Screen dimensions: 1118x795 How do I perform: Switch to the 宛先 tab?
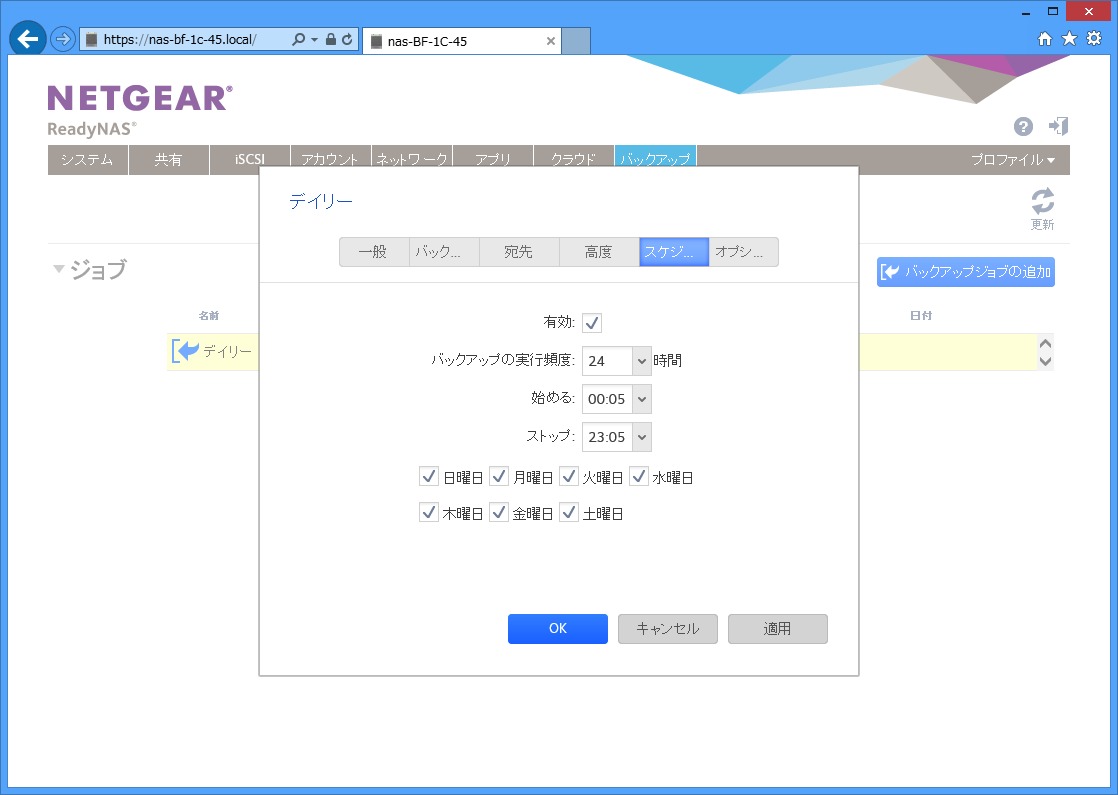519,252
